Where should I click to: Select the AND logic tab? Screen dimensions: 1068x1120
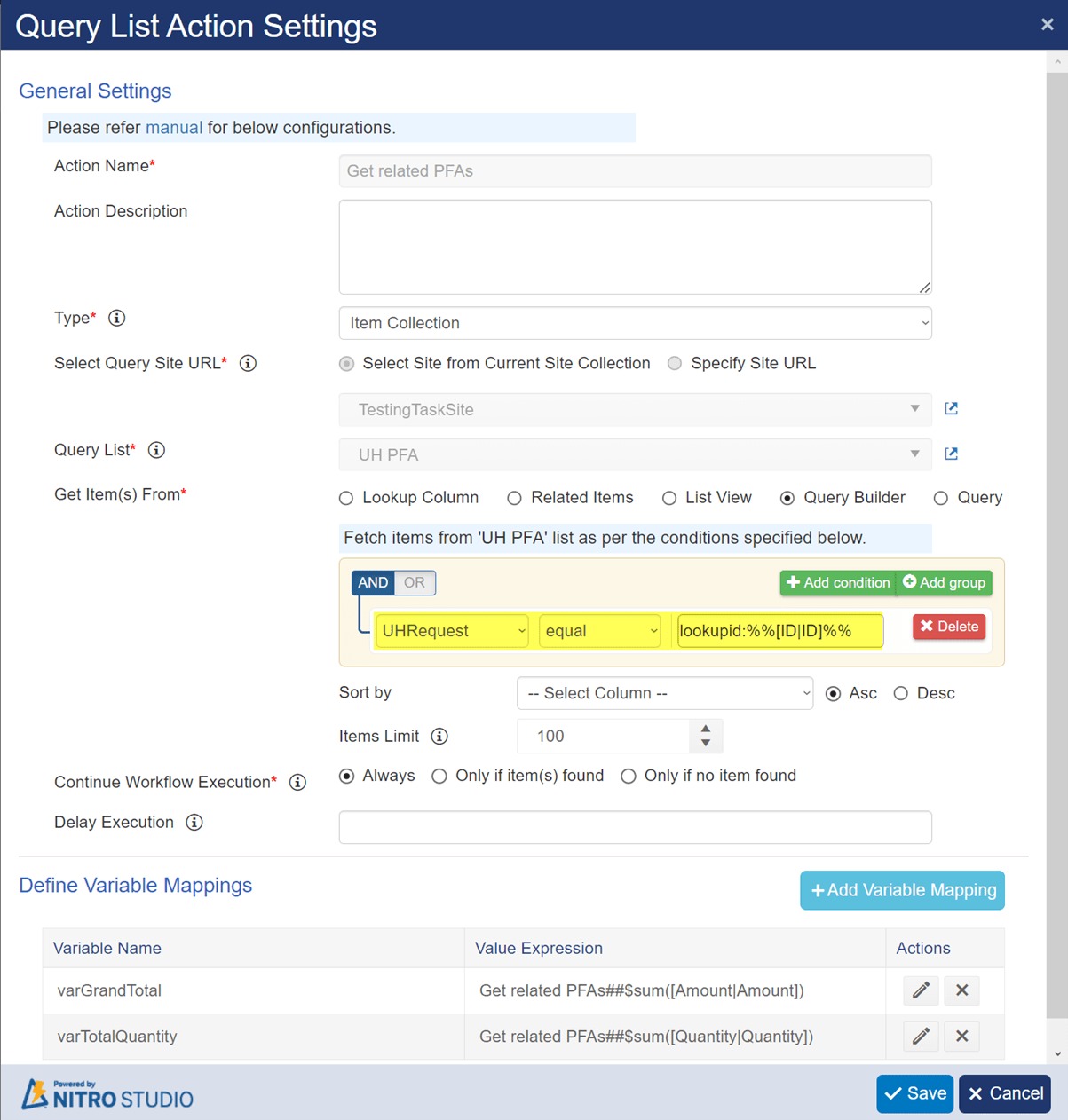click(x=372, y=582)
